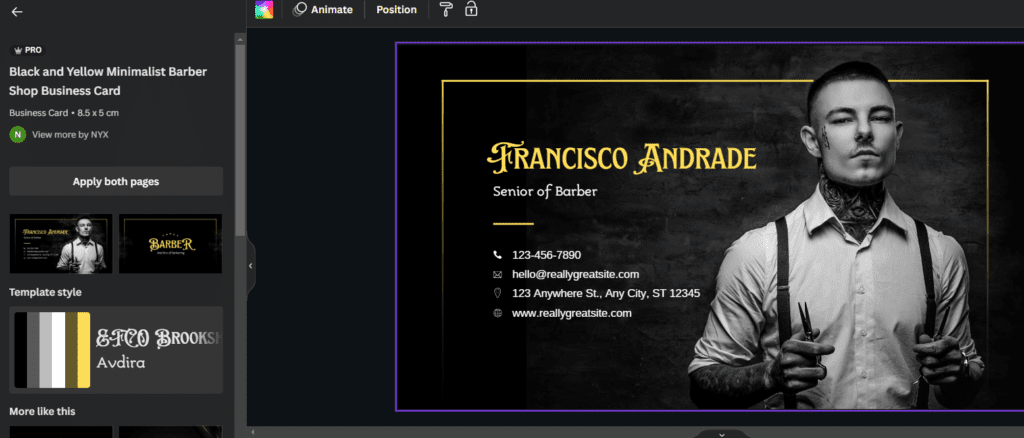Collapse the side panel with arrow handle
The height and width of the screenshot is (438, 1024).
pyautogui.click(x=250, y=266)
